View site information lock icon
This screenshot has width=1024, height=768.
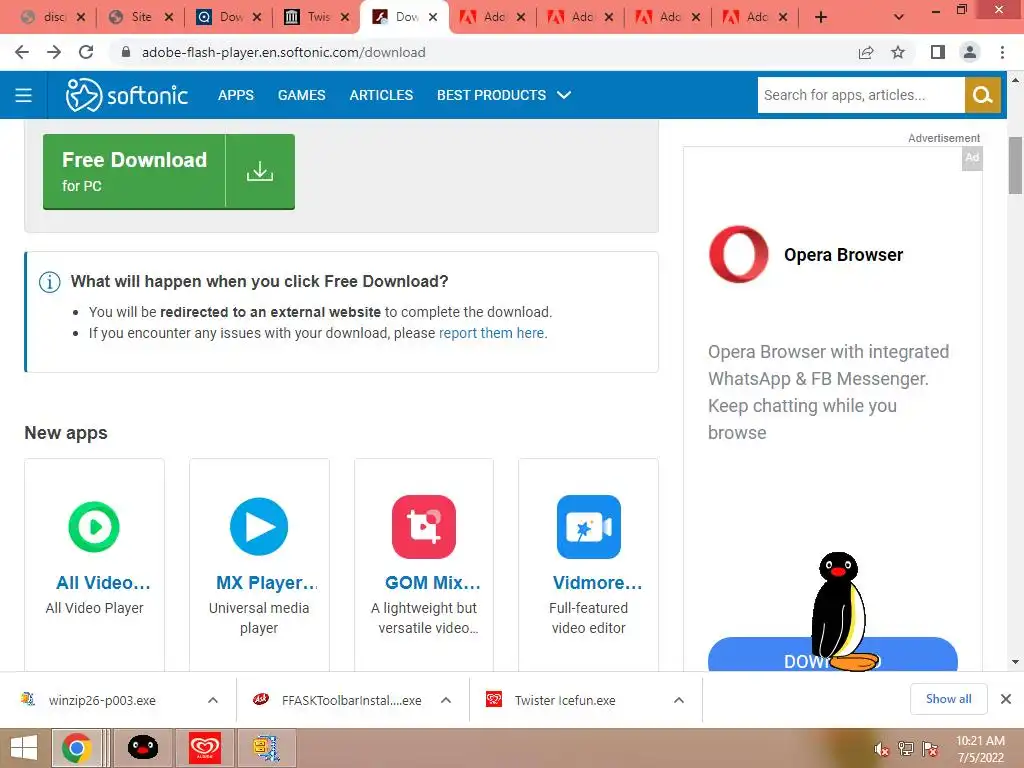point(126,52)
